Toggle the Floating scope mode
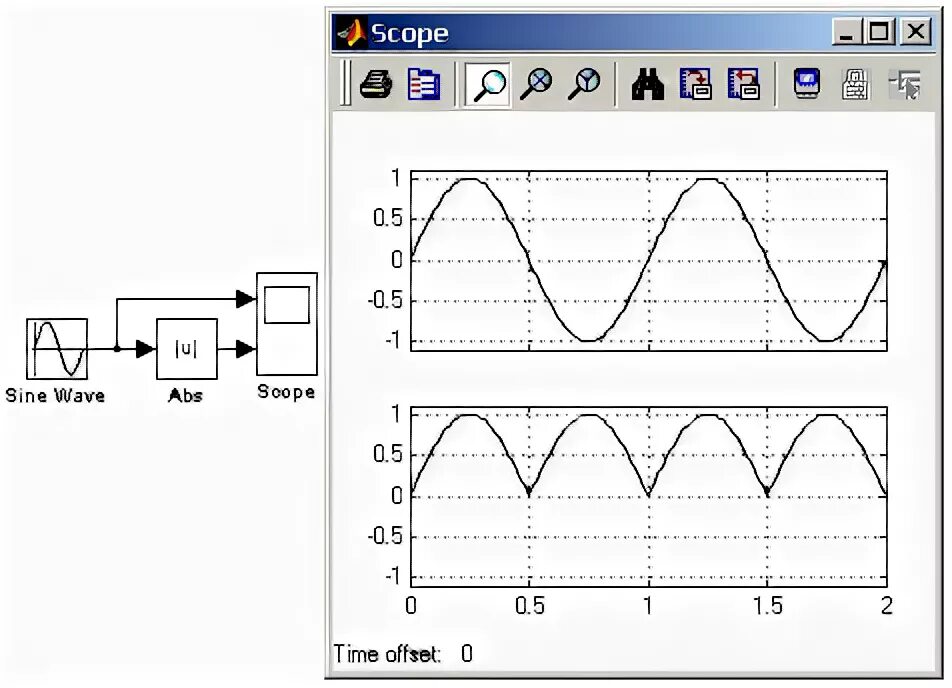Screen dimensions: 952x688 pos(806,83)
